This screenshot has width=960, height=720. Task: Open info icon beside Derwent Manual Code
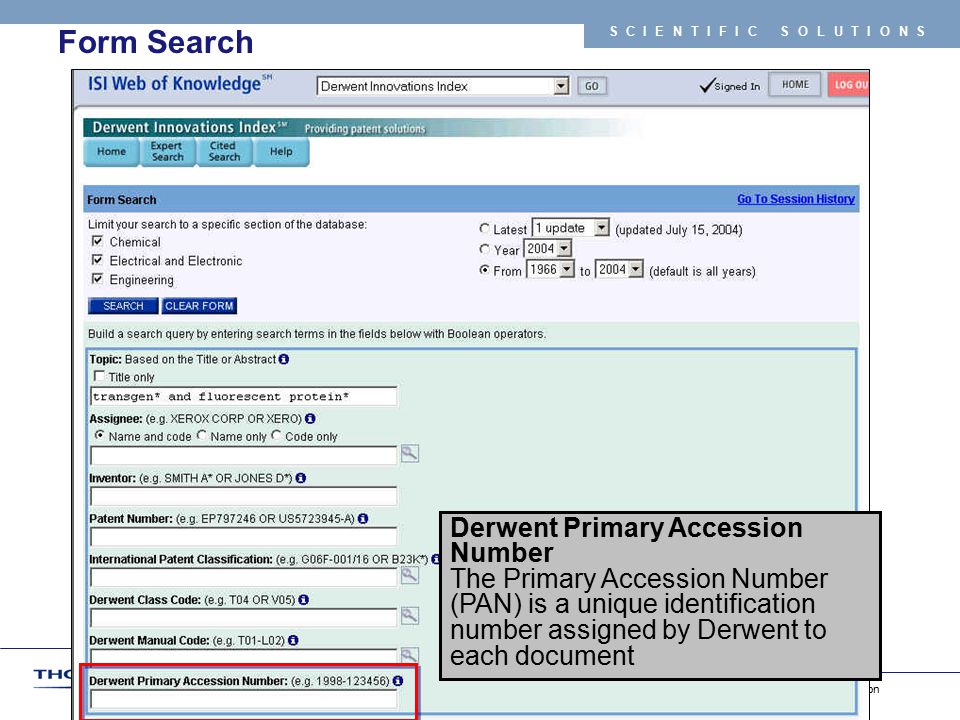(x=293, y=640)
